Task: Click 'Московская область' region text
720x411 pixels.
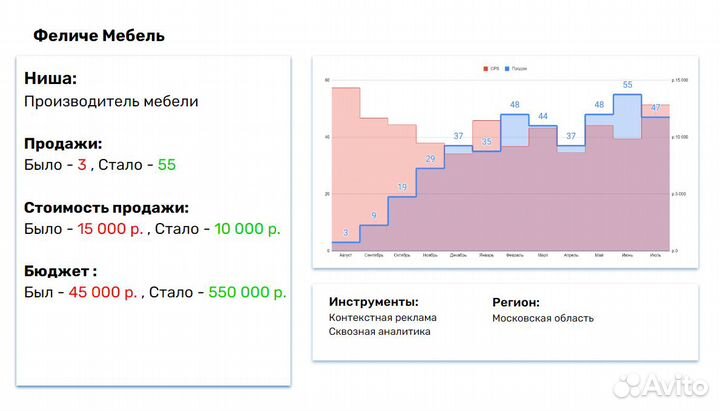Action: coord(542,318)
